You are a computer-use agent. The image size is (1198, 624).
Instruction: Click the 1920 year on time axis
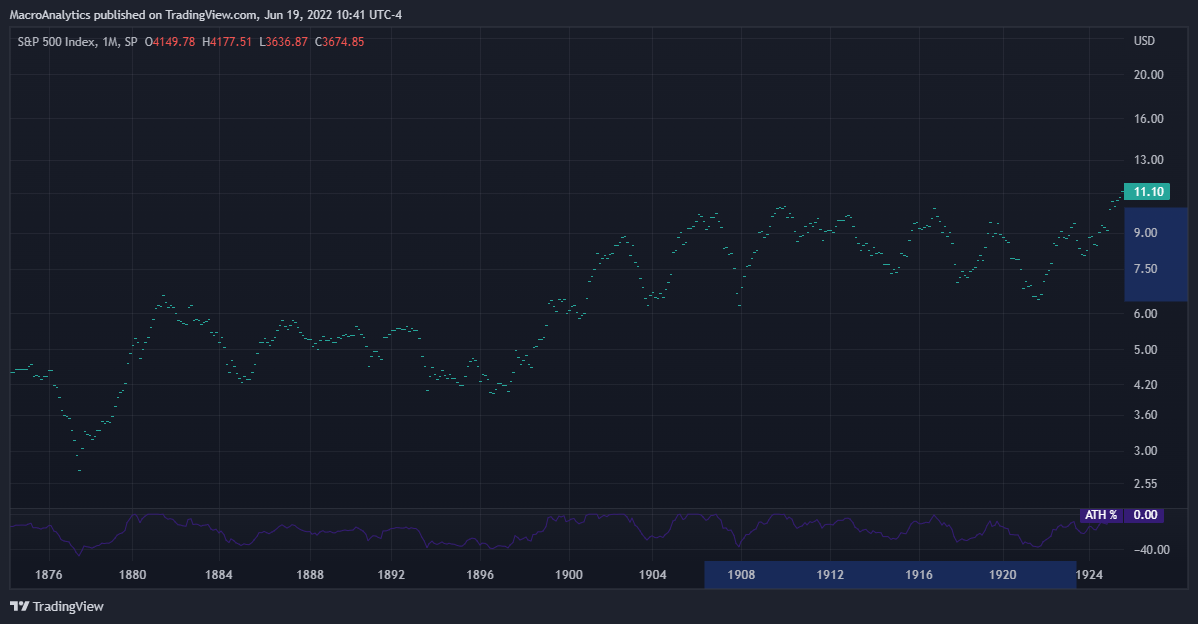(x=1003, y=575)
